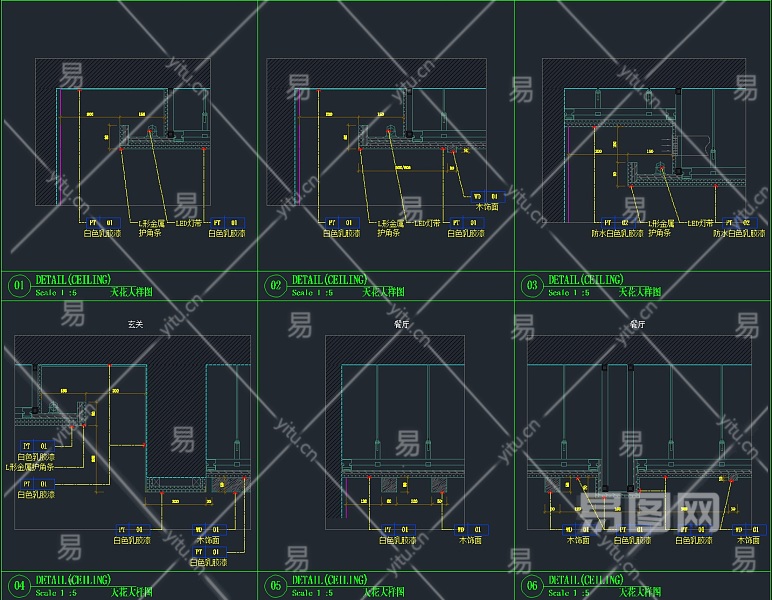Select L形金属护角条 label in detail 02

tap(390, 228)
